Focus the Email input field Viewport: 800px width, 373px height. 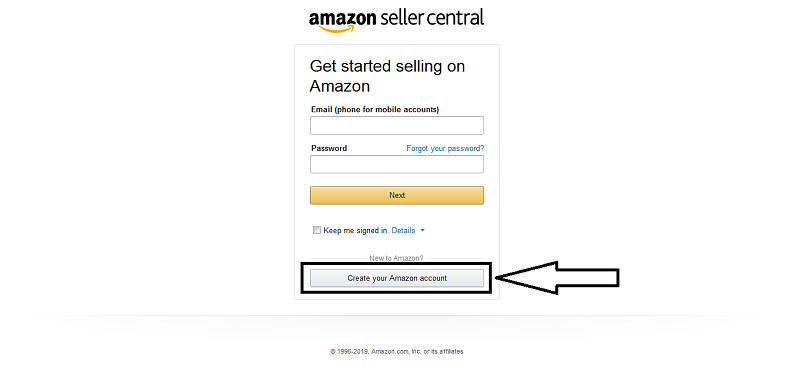pyautogui.click(x=397, y=126)
